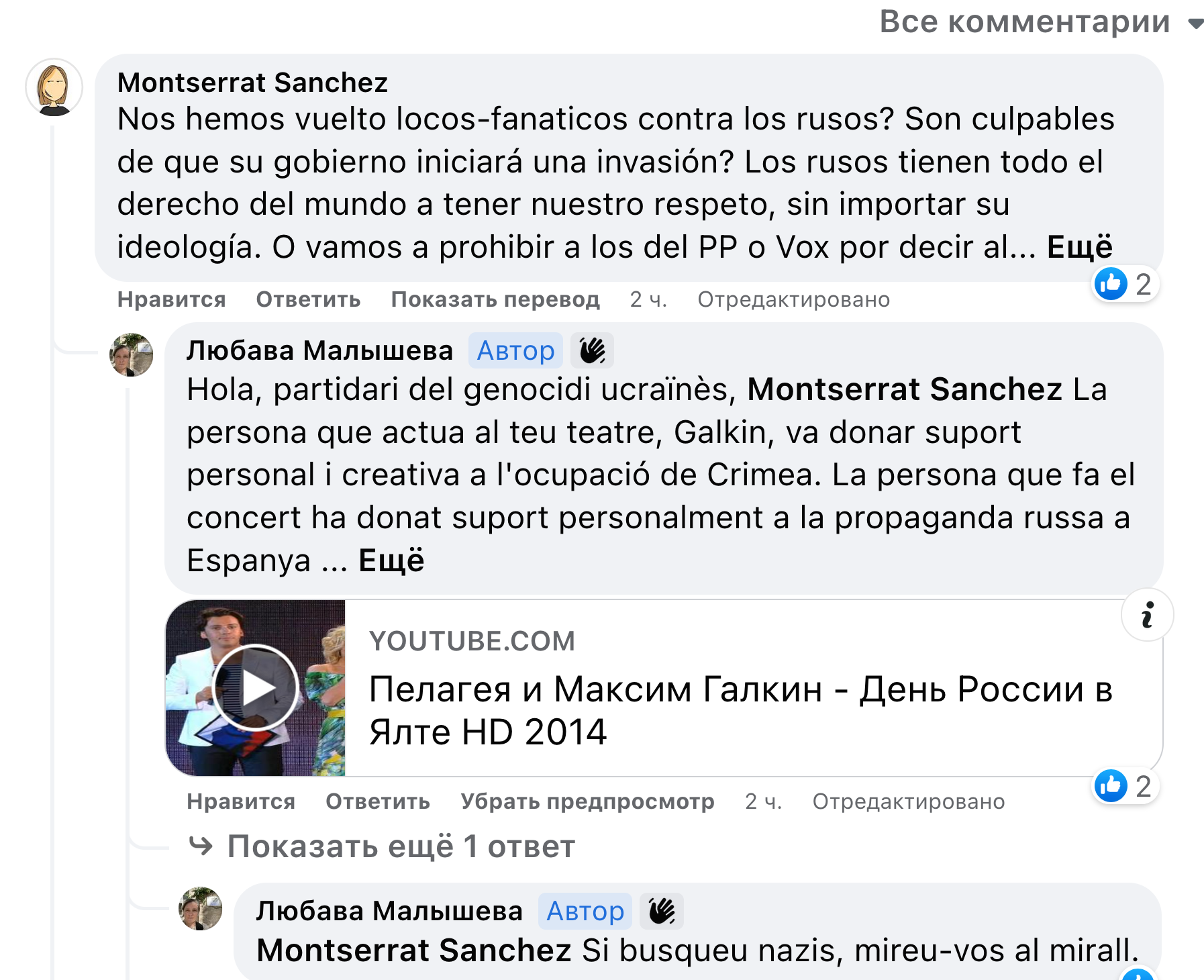This screenshot has width=1204, height=980.
Task: Click the info icon on YouTube preview
Action: (1148, 615)
